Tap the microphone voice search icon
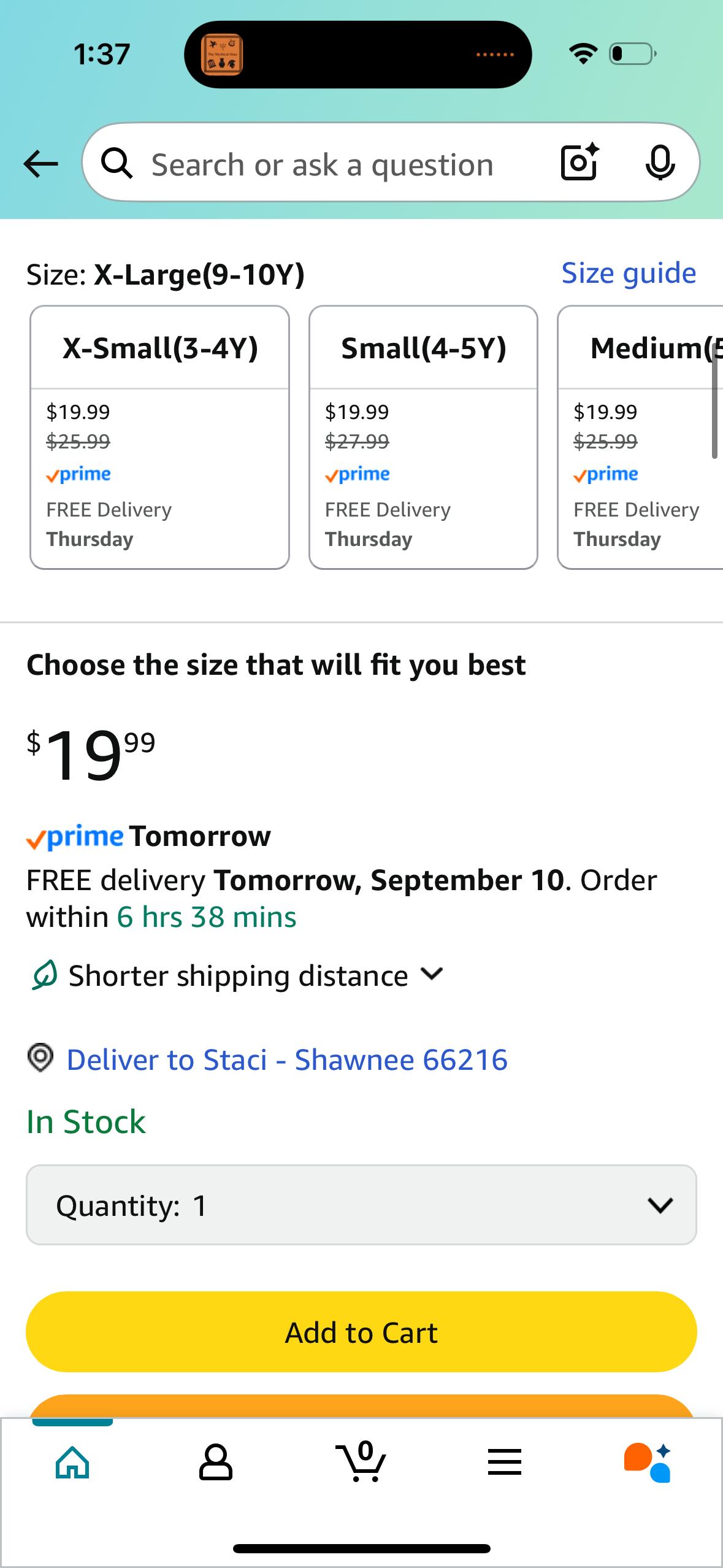 tap(660, 163)
